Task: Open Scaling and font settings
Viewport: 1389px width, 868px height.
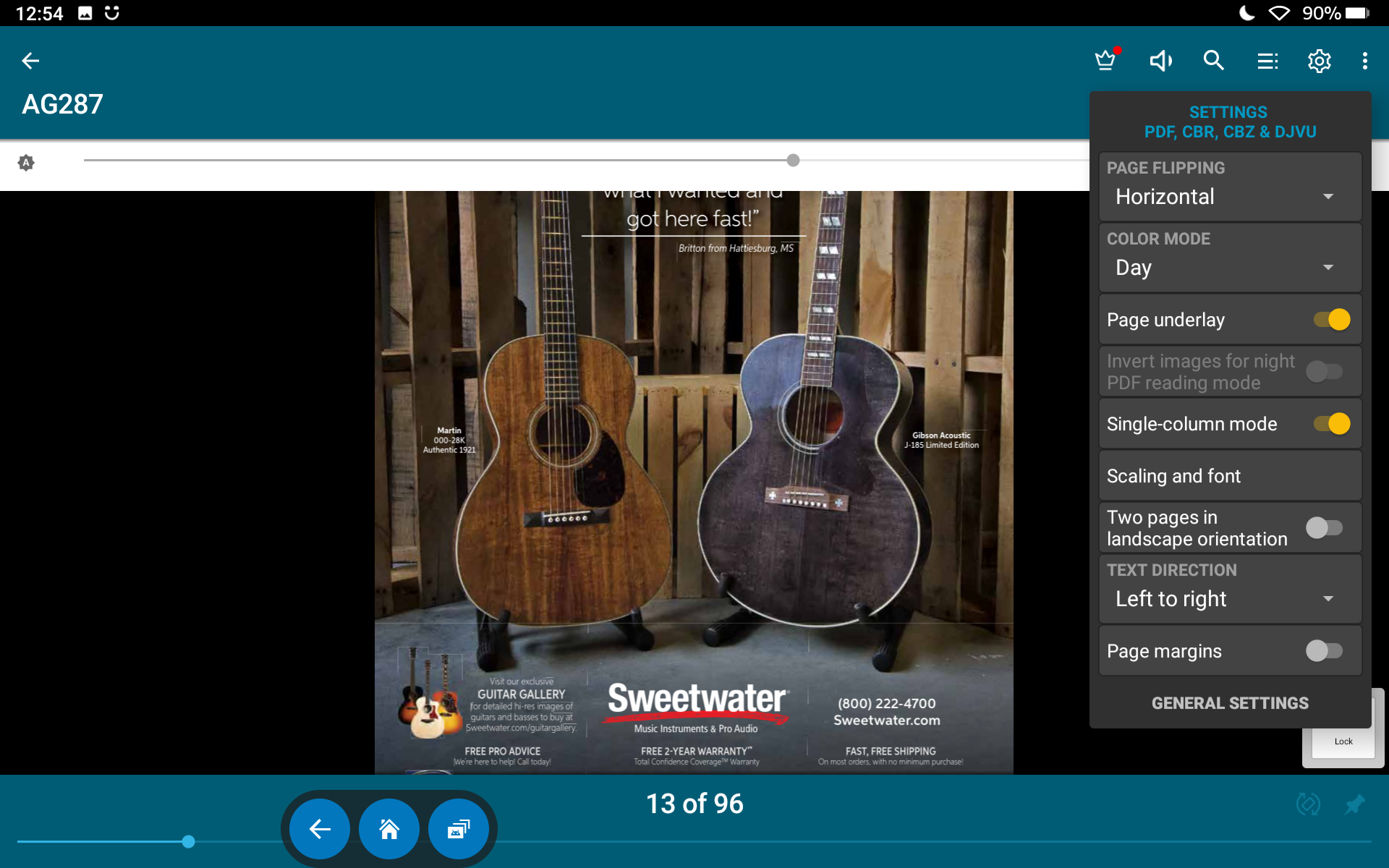Action: coord(1230,476)
